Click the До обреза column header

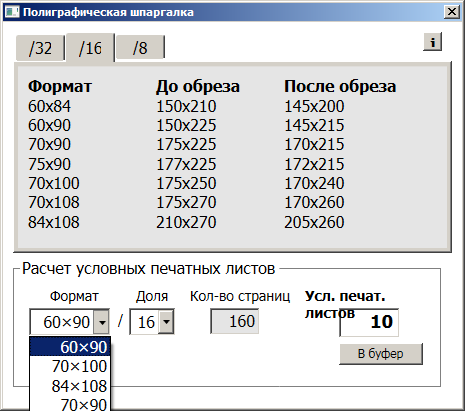click(x=198, y=86)
